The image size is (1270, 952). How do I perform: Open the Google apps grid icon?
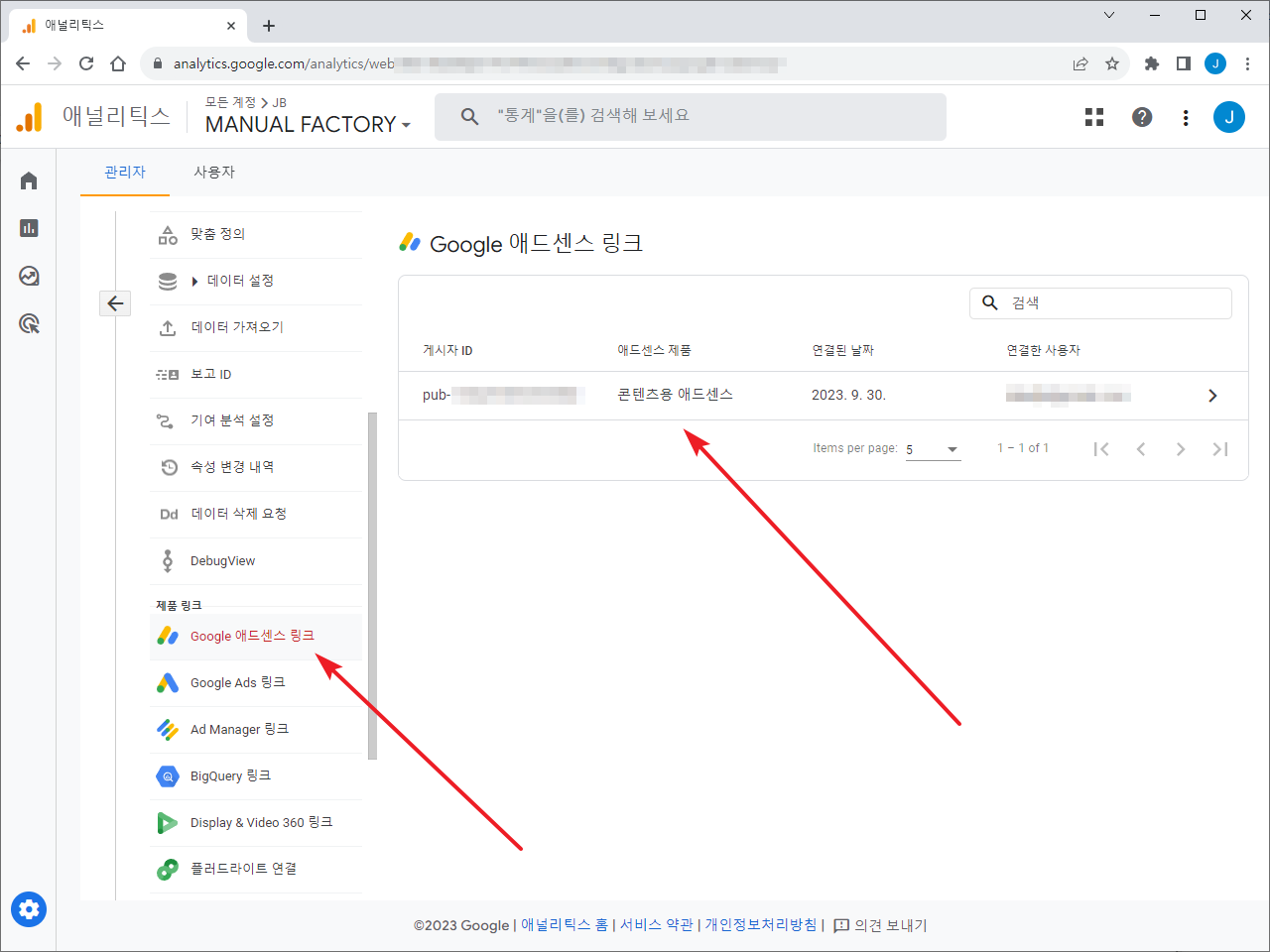click(1094, 117)
